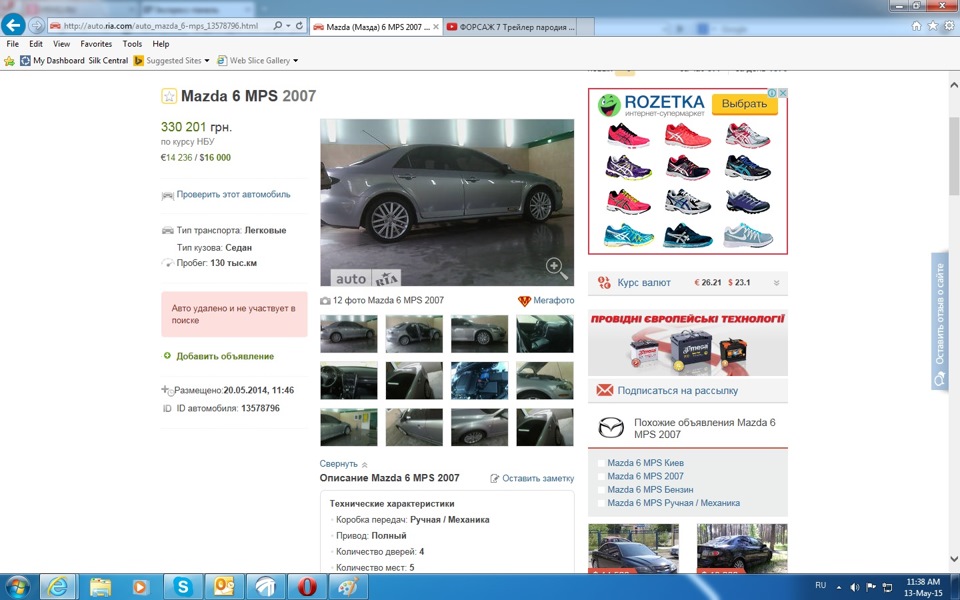Open the Tools menu
960x600 pixels.
click(x=132, y=44)
